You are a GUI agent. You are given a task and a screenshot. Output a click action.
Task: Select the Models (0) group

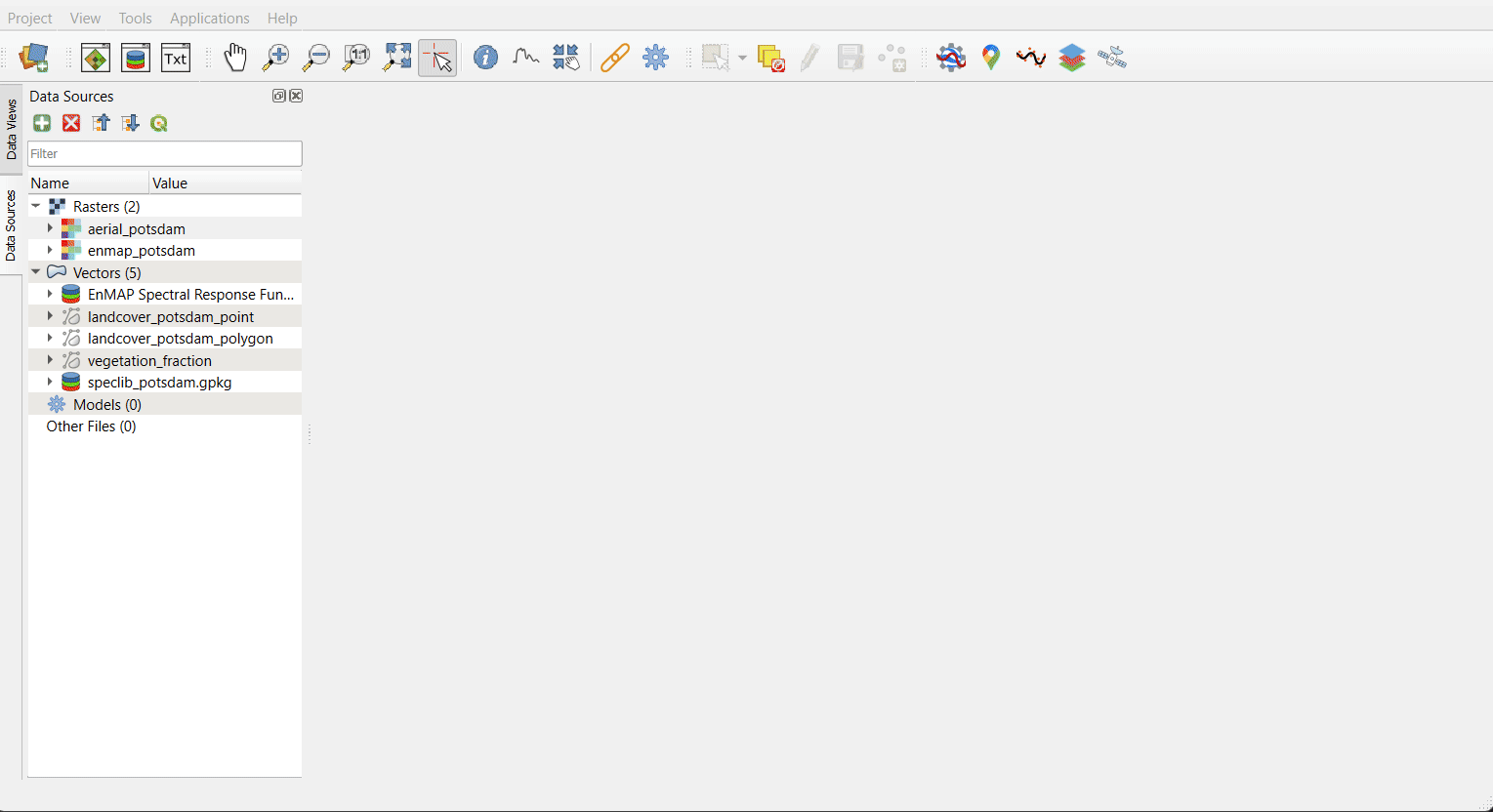tap(107, 404)
